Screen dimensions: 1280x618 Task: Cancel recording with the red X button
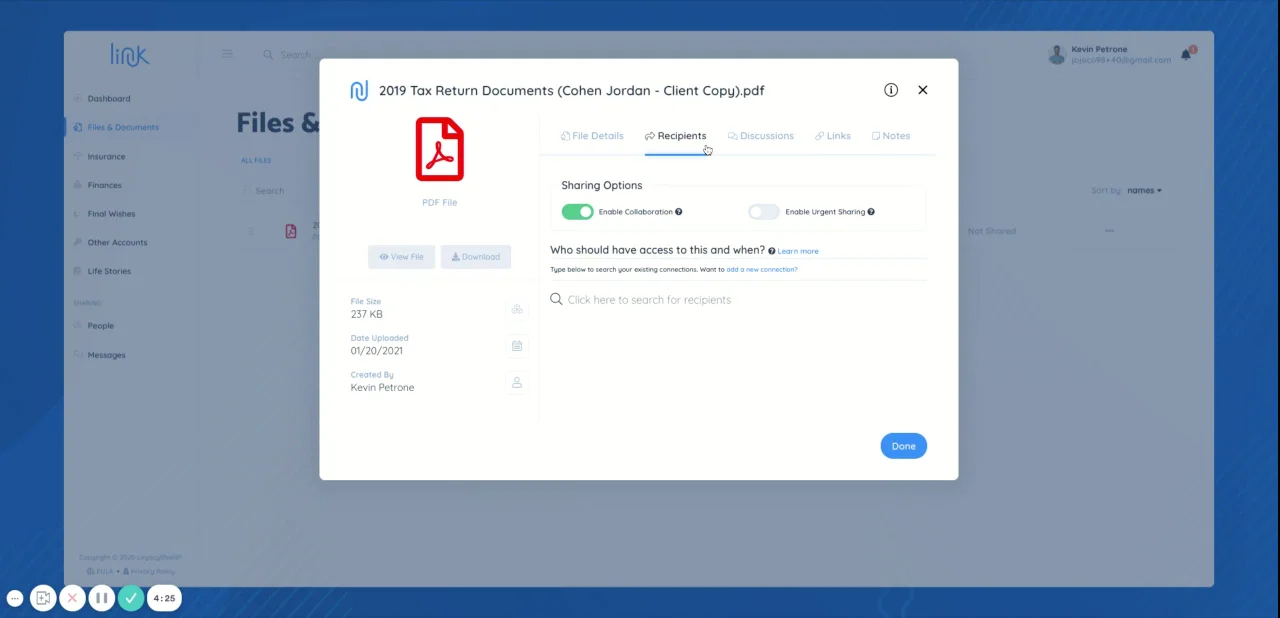point(72,598)
